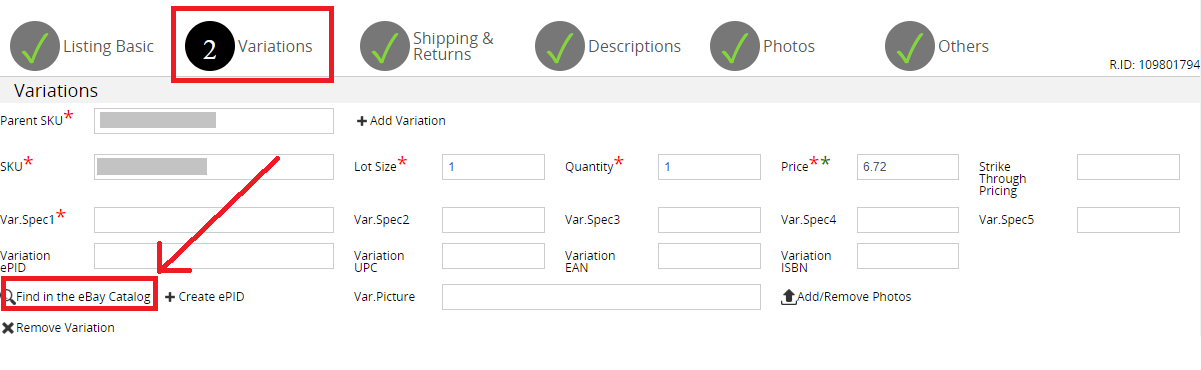Click the plus icon for Add Variation
Screen dimensions: 1201x370
362,121
